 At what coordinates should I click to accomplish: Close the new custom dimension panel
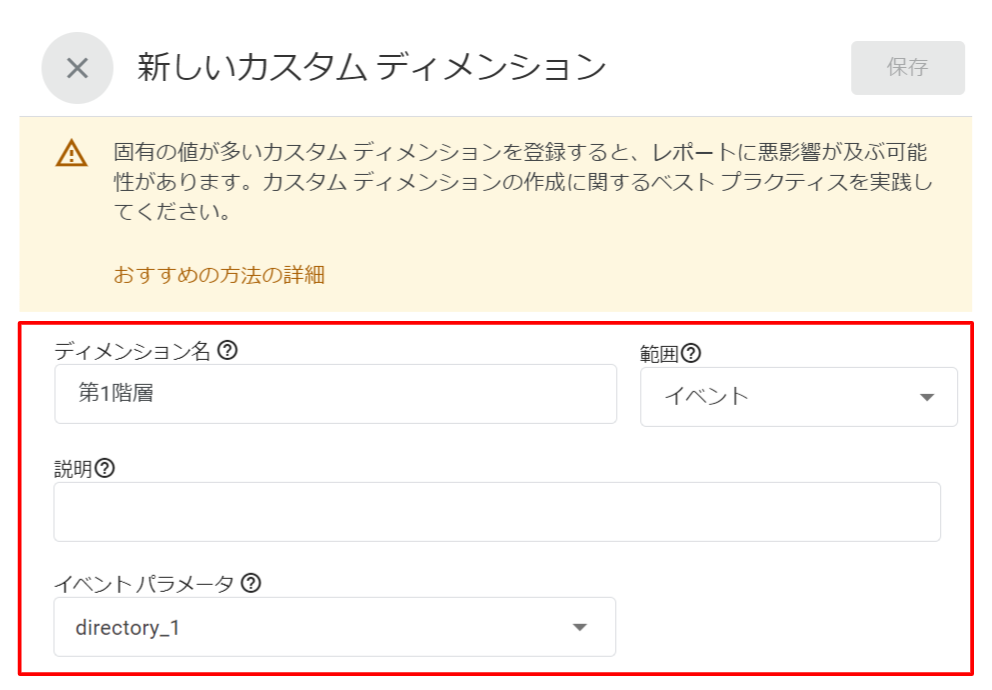[x=77, y=68]
